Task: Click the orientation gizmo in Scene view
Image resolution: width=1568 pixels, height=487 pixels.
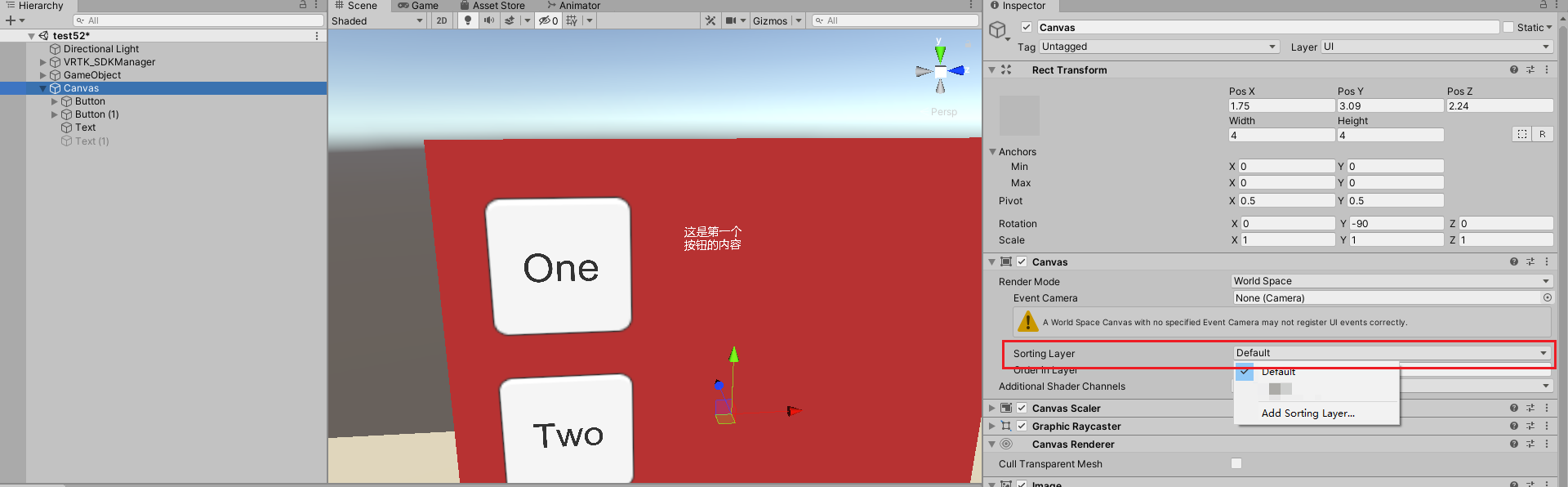Action: coord(941,70)
